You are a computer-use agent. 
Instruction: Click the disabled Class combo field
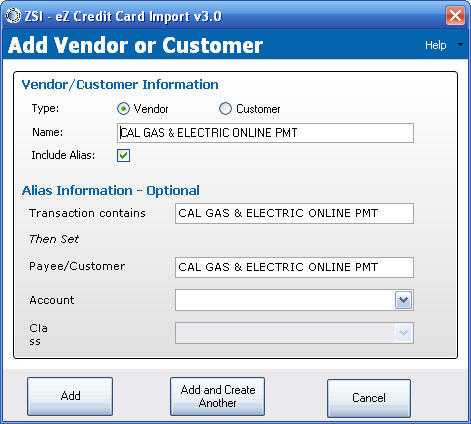coord(285,333)
